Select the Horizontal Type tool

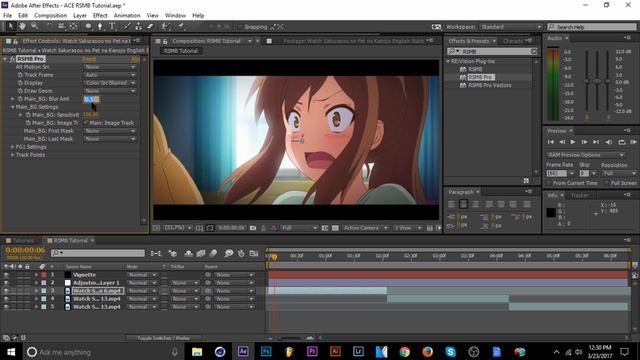[x=112, y=27]
